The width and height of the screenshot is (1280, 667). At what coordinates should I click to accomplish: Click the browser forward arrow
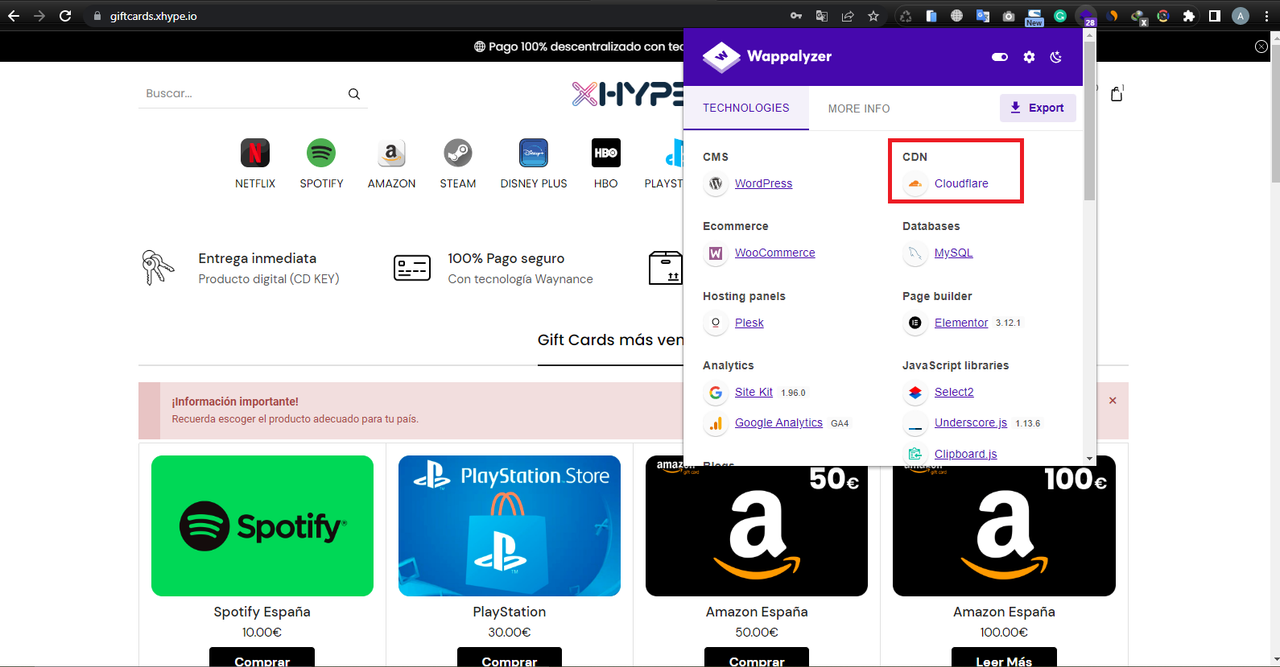point(40,16)
